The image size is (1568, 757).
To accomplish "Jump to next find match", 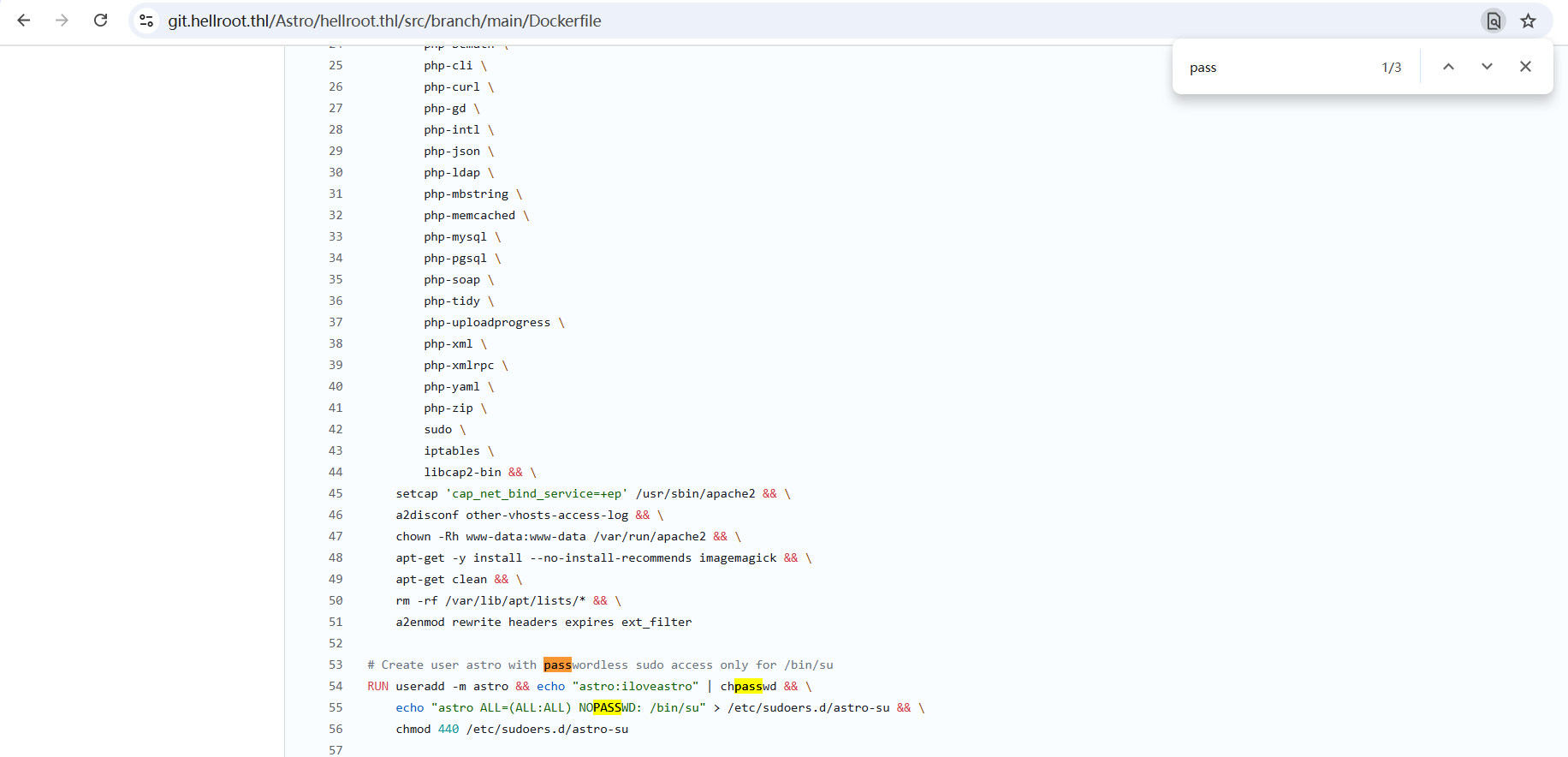I will [1487, 67].
